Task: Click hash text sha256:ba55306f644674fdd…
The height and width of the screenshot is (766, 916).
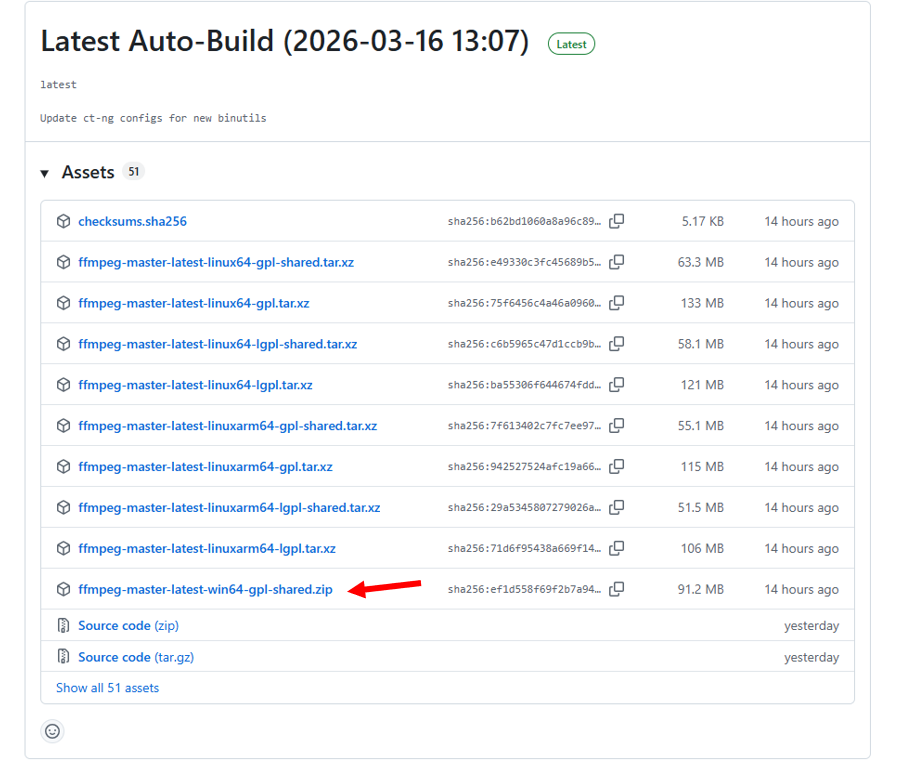Action: (524, 385)
